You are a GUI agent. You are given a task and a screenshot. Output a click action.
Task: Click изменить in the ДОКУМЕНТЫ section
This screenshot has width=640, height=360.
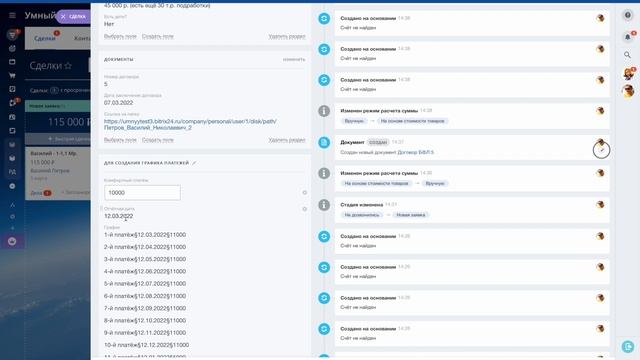coord(294,60)
